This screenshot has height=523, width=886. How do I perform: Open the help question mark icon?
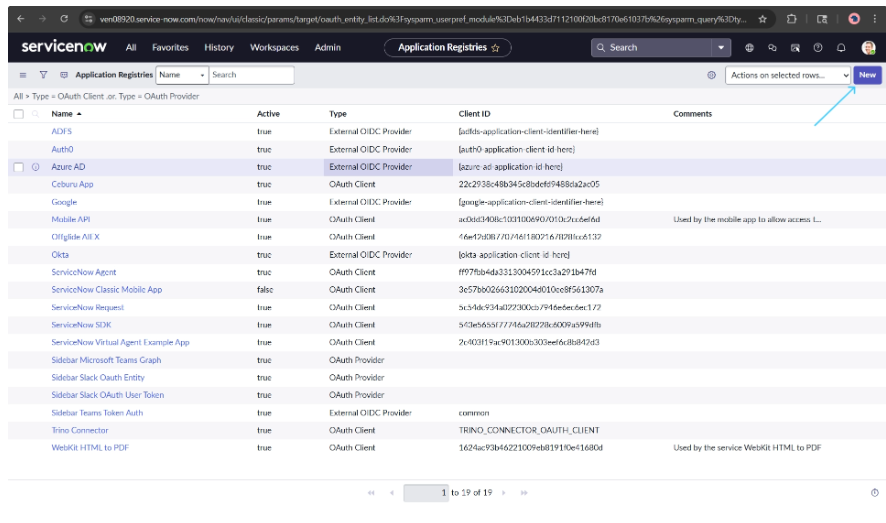point(818,48)
